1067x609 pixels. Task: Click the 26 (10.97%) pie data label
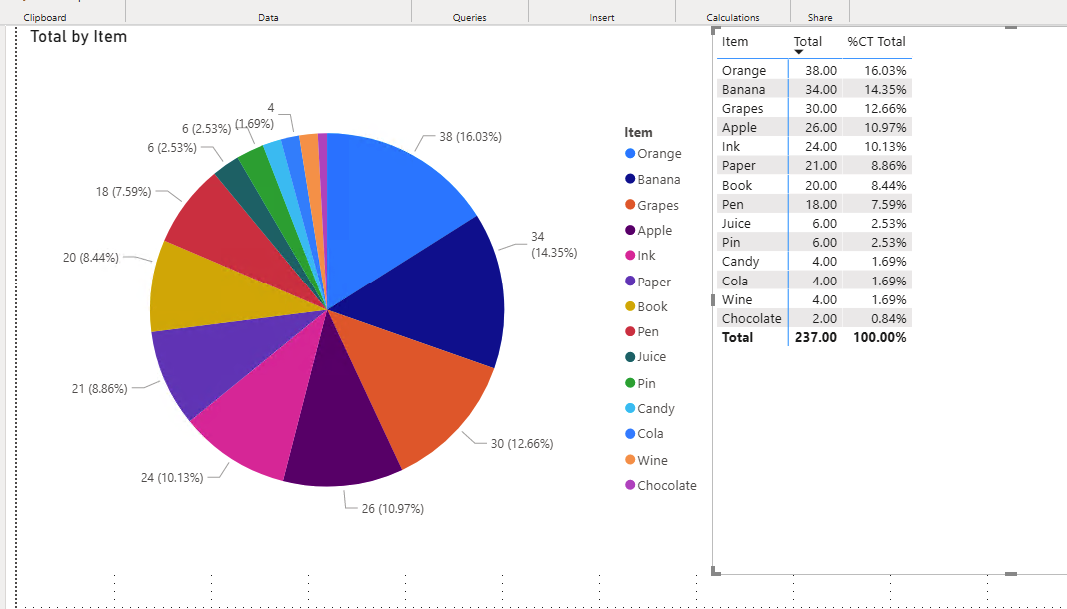tap(393, 508)
